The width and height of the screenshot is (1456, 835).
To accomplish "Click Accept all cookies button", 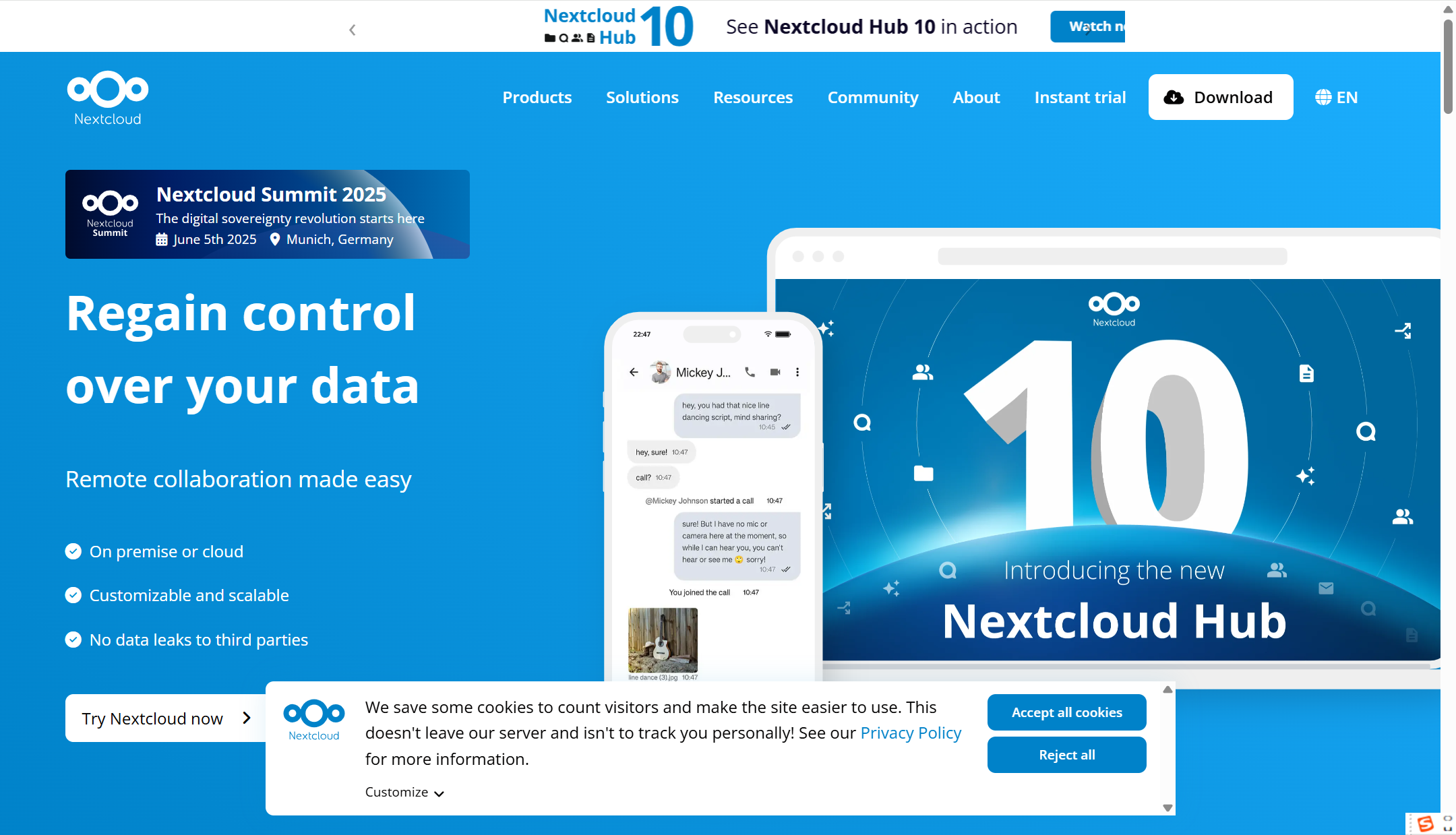I will click(x=1066, y=712).
